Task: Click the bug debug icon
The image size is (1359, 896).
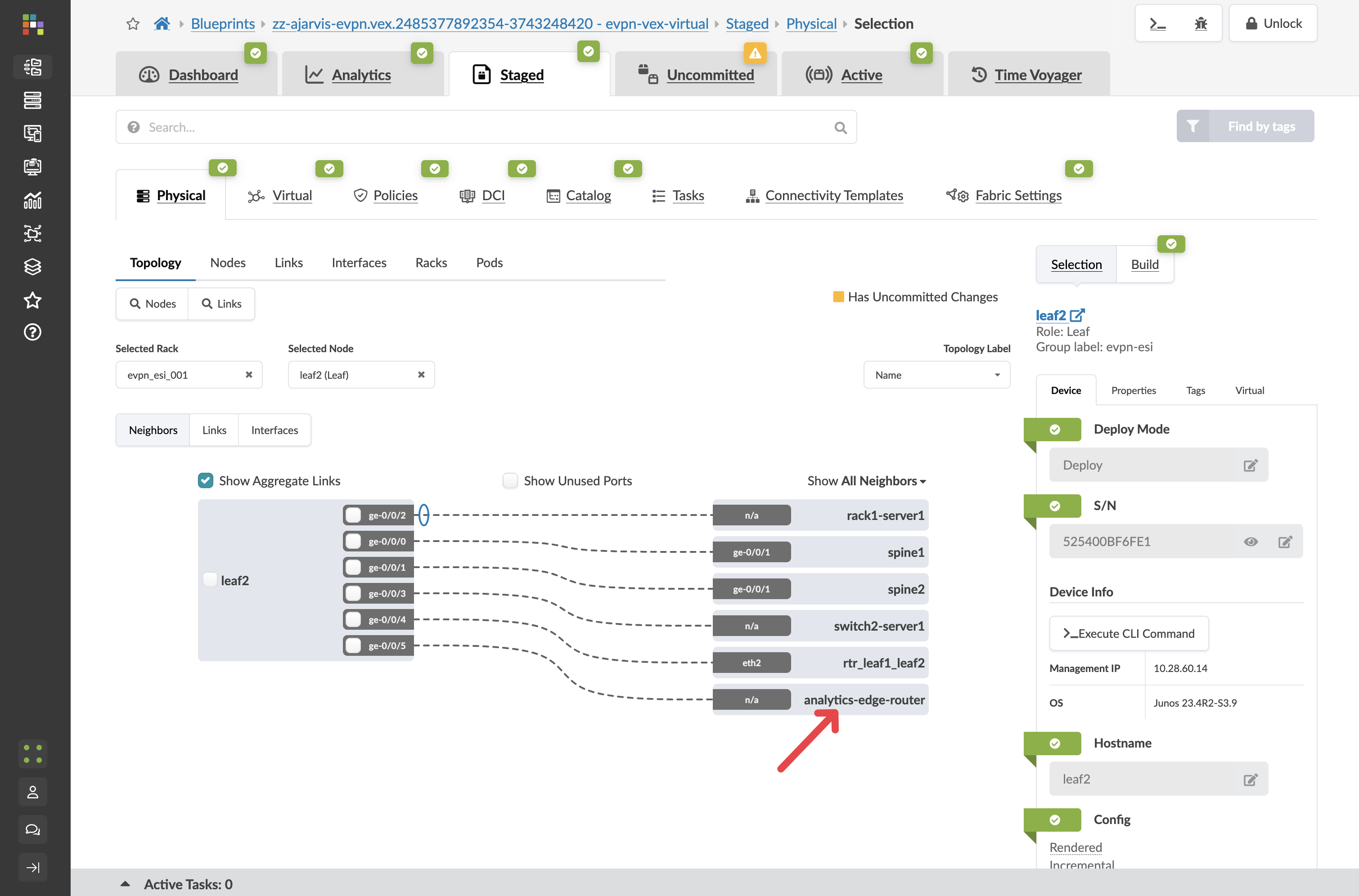Action: coord(1201,24)
